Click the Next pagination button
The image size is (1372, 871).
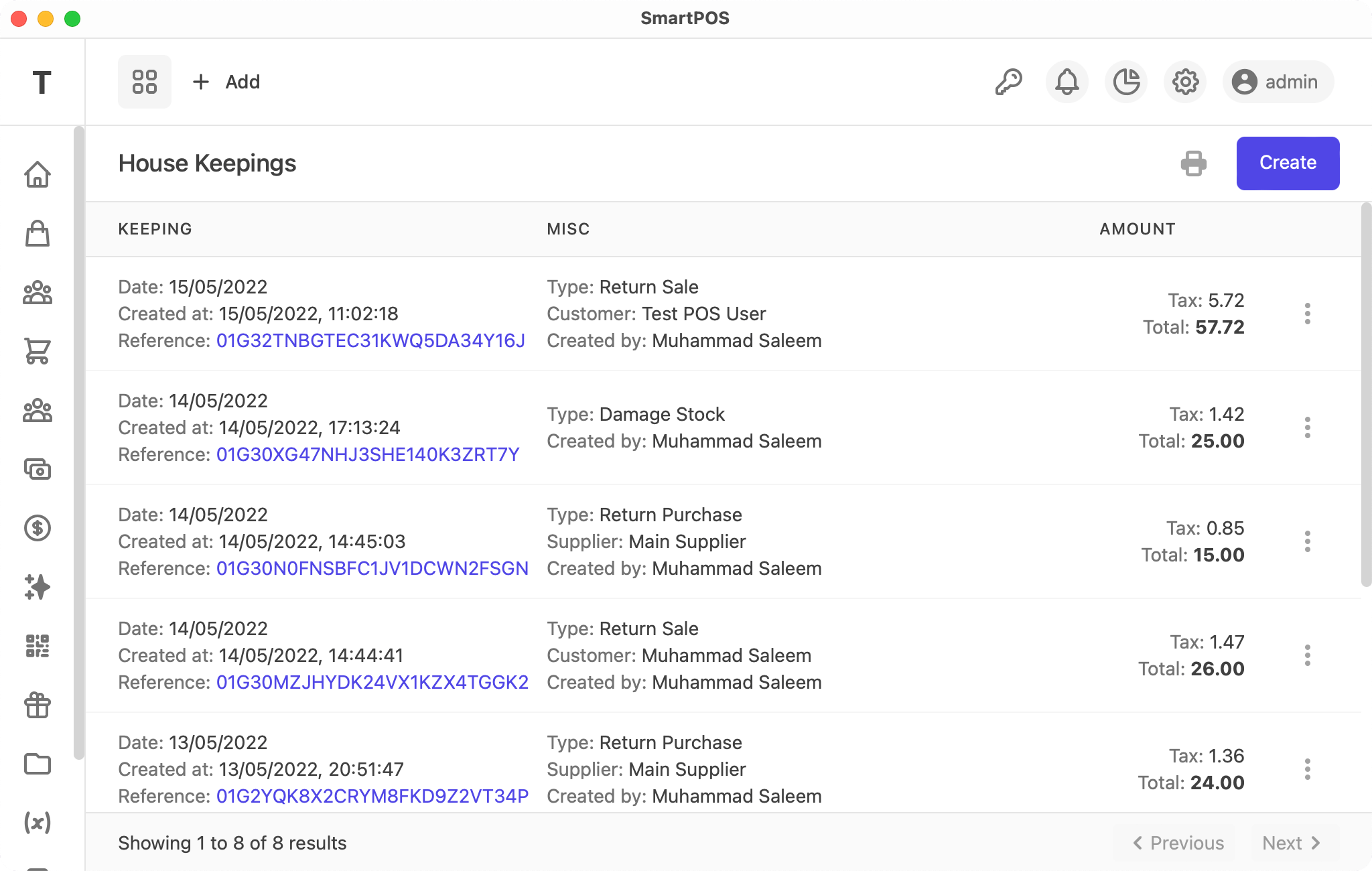[1291, 843]
